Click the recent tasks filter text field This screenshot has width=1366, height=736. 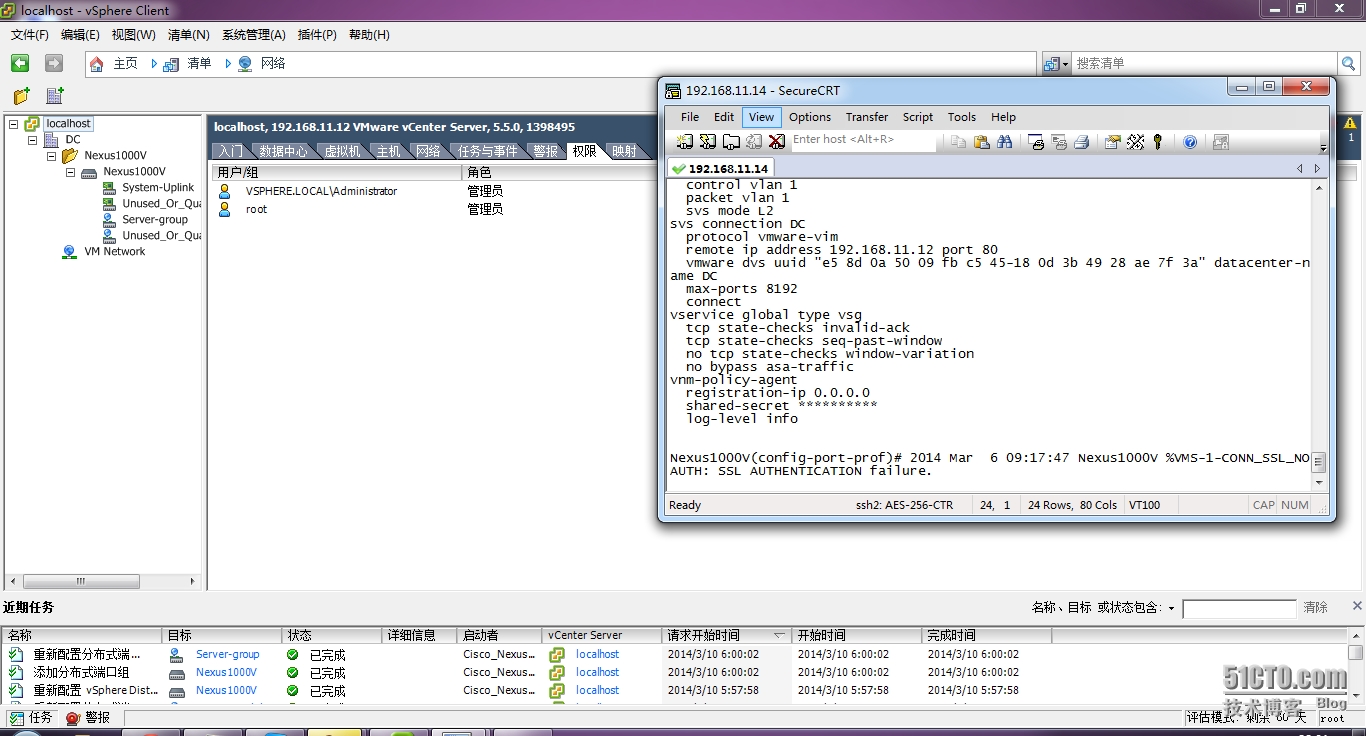point(1239,608)
